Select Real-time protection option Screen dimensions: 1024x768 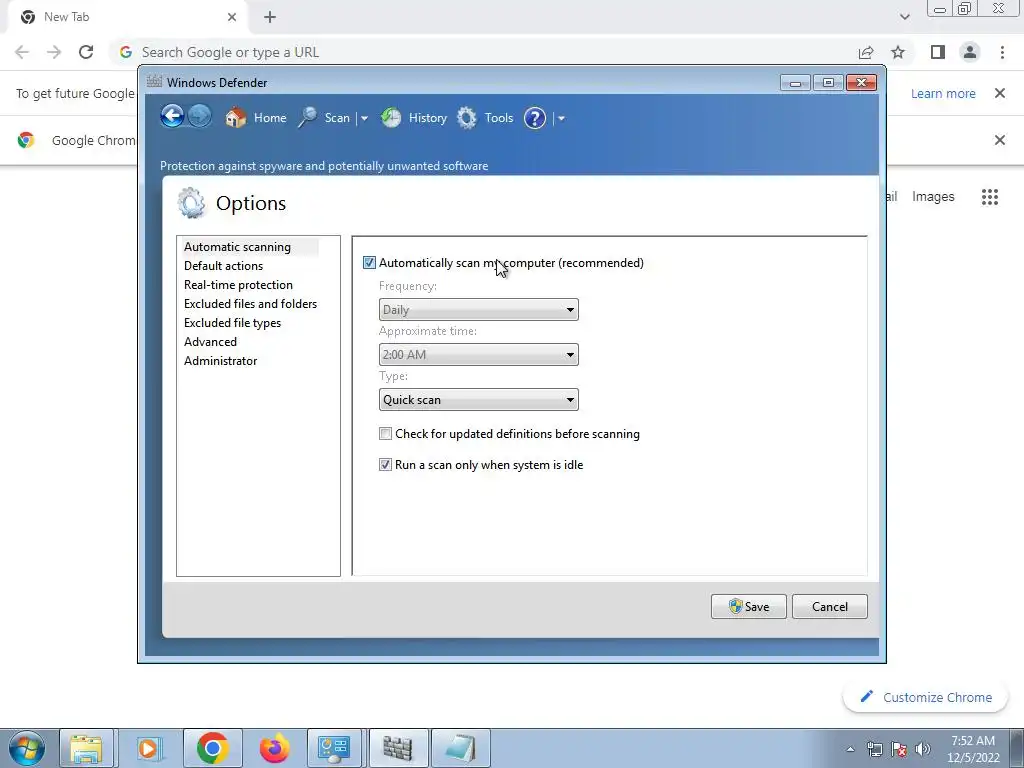(238, 285)
